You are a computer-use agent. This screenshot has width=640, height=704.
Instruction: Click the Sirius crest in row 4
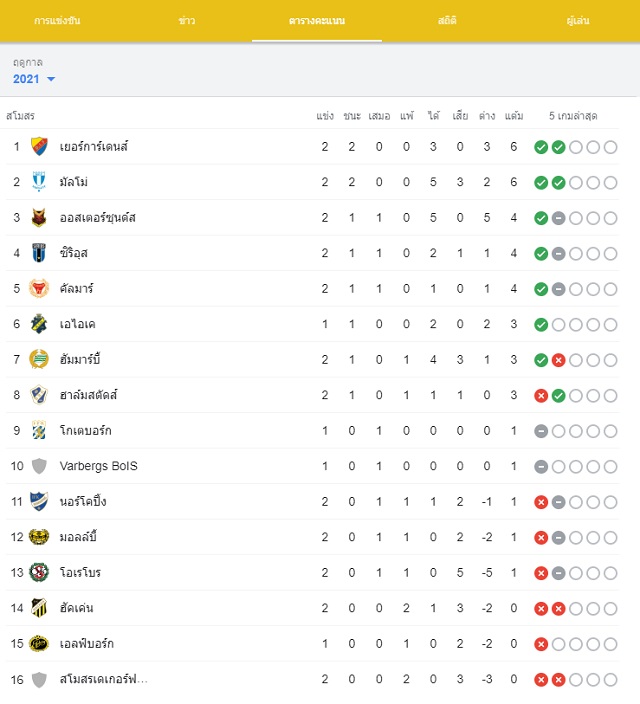point(39,253)
